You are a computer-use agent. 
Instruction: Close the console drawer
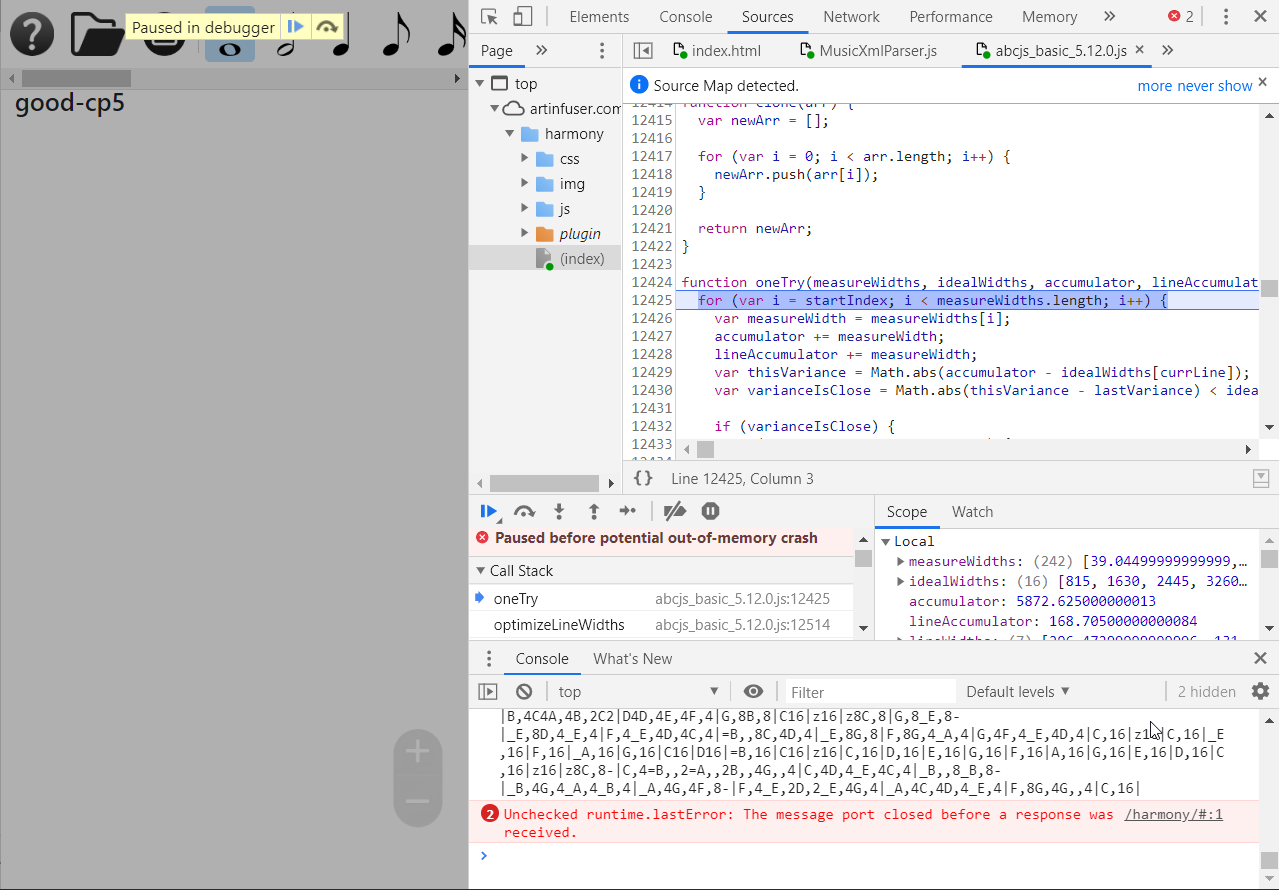[1260, 659]
